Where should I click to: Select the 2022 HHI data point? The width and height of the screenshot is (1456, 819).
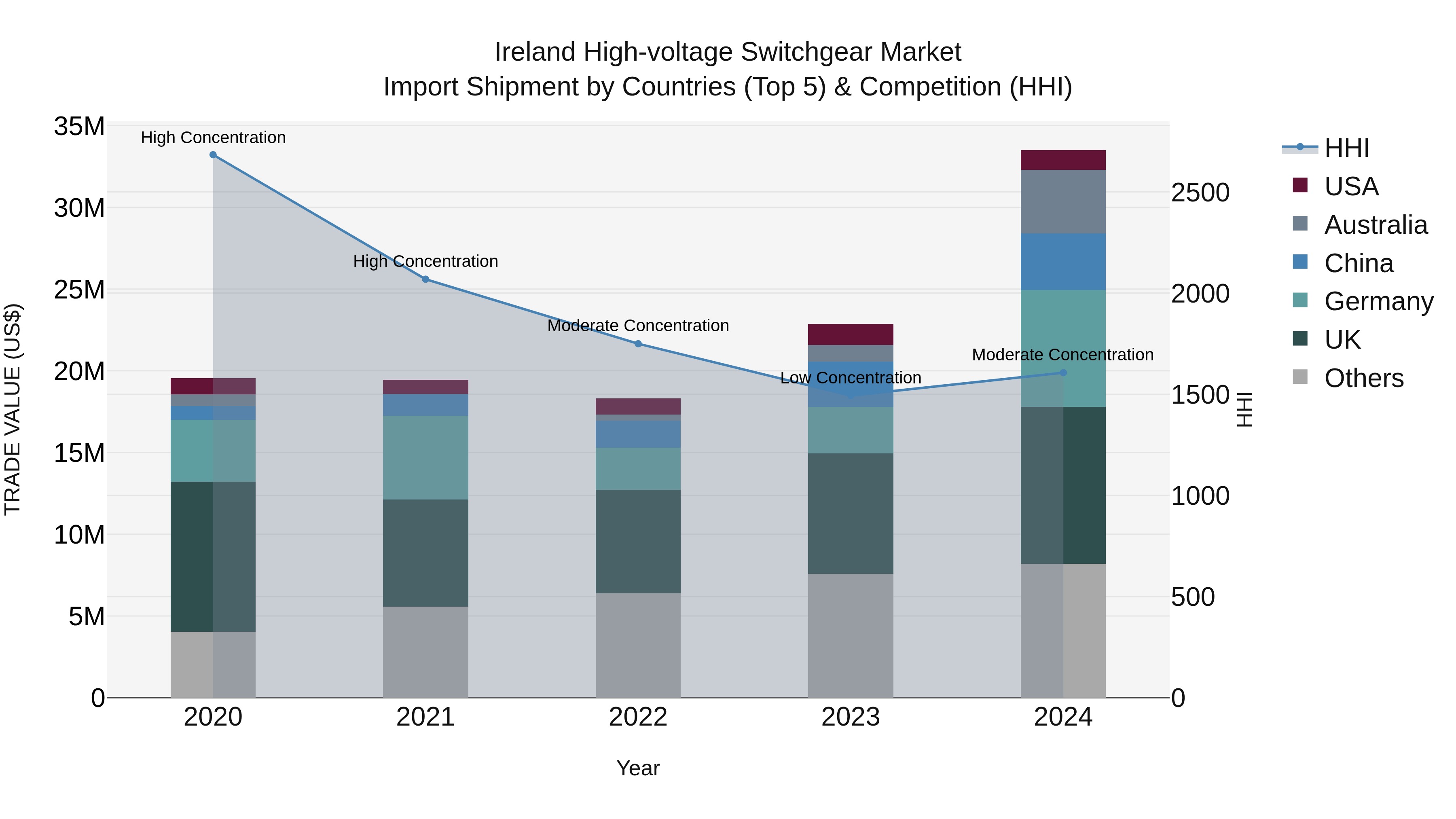(x=638, y=344)
